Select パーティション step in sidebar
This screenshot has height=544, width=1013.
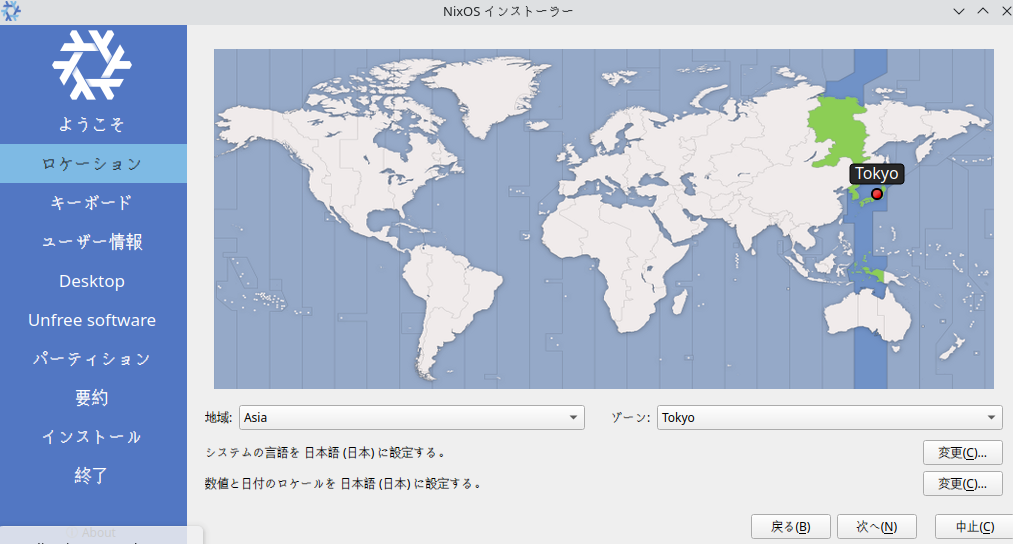tap(93, 359)
